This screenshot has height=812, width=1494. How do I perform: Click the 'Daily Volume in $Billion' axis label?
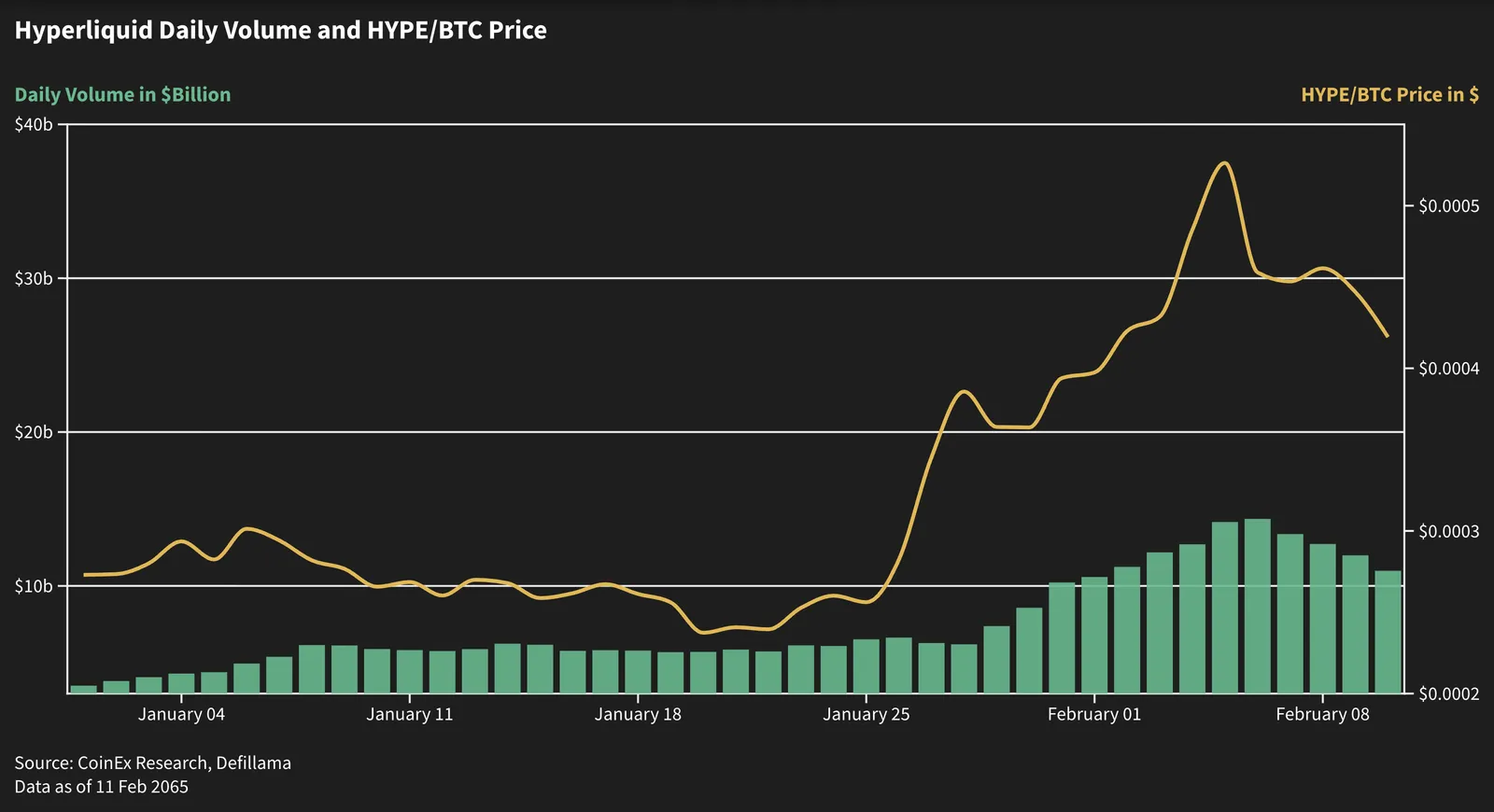[122, 94]
